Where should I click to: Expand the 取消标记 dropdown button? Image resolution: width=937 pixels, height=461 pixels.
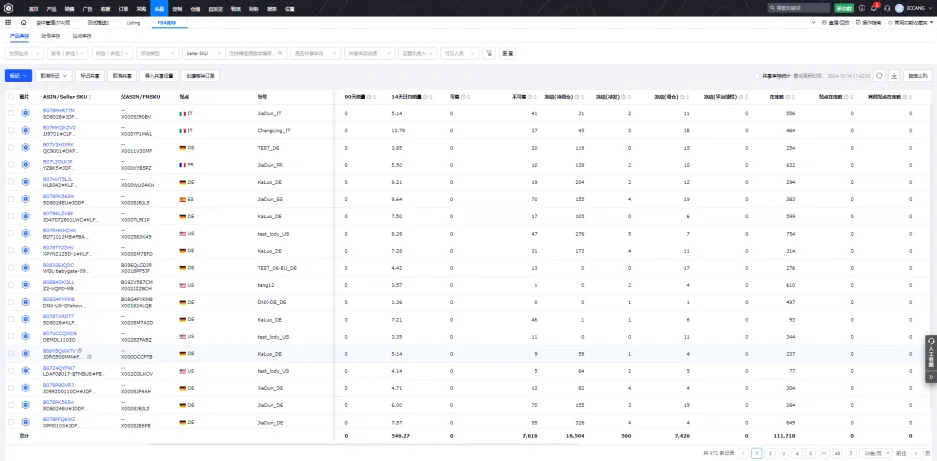[x=54, y=76]
